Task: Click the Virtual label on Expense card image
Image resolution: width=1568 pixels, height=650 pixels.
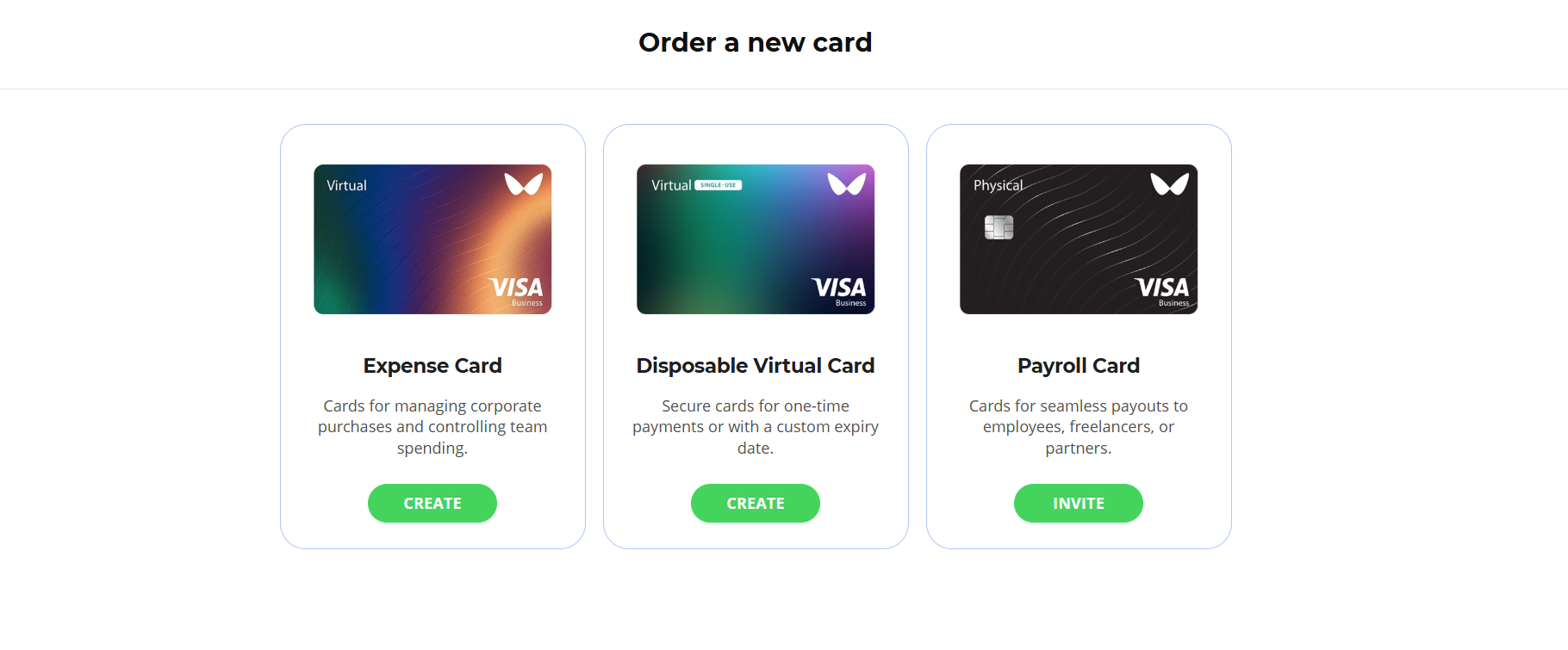Action: (346, 185)
